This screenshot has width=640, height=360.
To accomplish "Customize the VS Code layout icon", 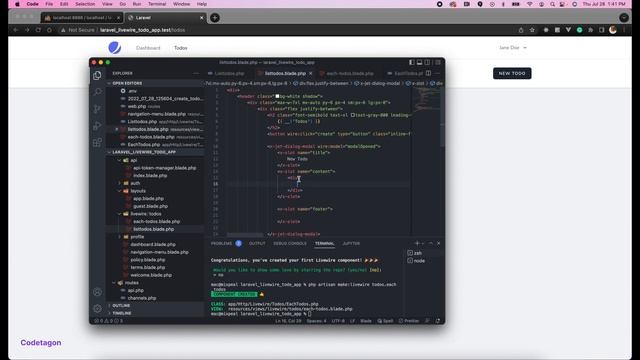I will (438, 62).
